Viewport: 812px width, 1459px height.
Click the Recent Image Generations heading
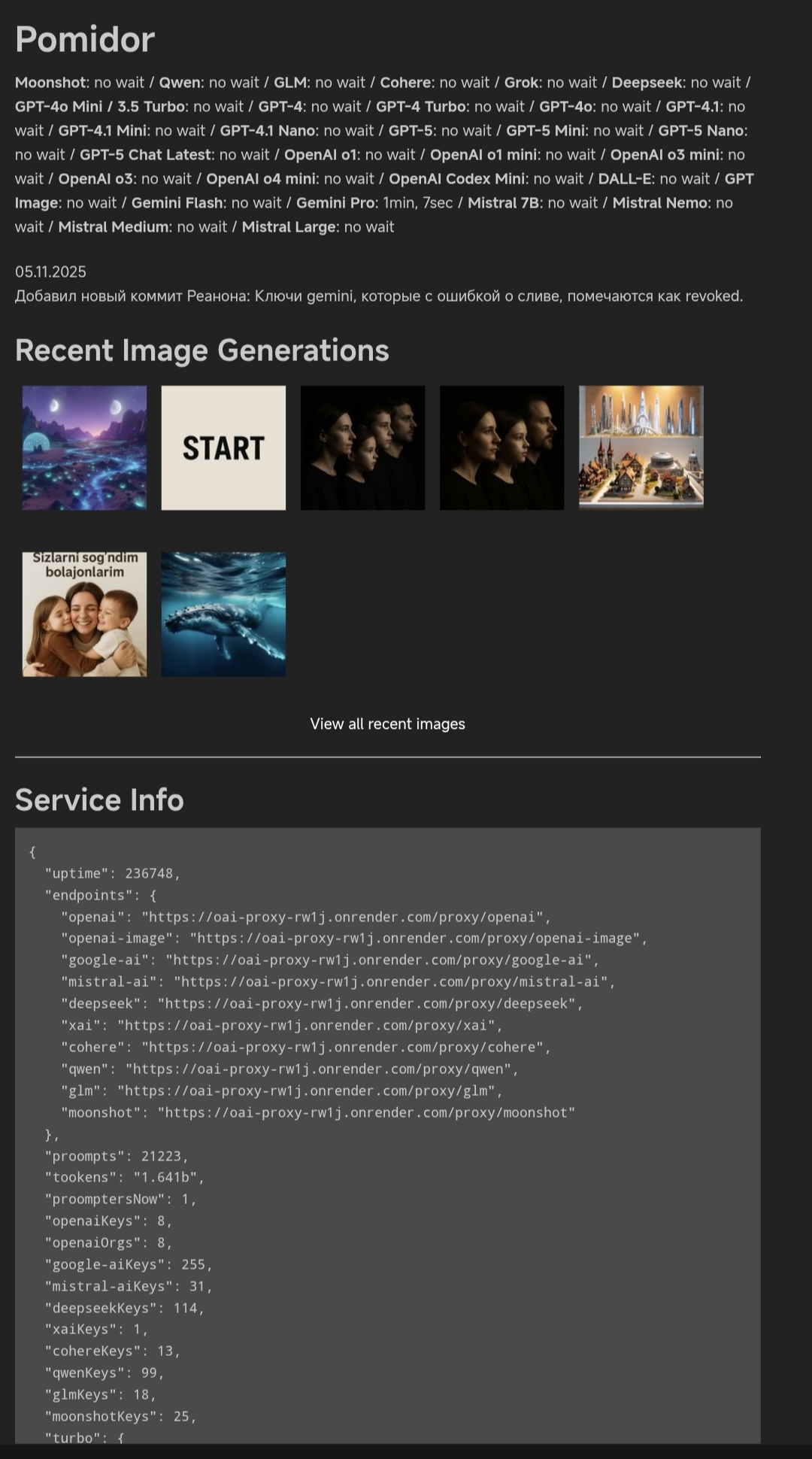point(202,350)
